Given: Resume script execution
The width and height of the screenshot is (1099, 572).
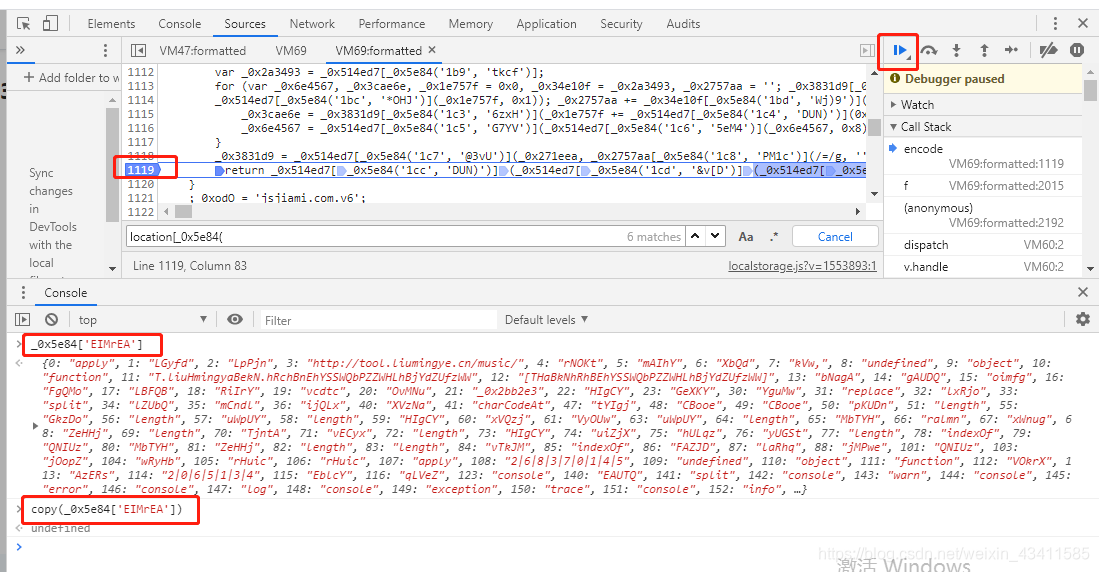Looking at the screenshot, I should pos(900,50).
